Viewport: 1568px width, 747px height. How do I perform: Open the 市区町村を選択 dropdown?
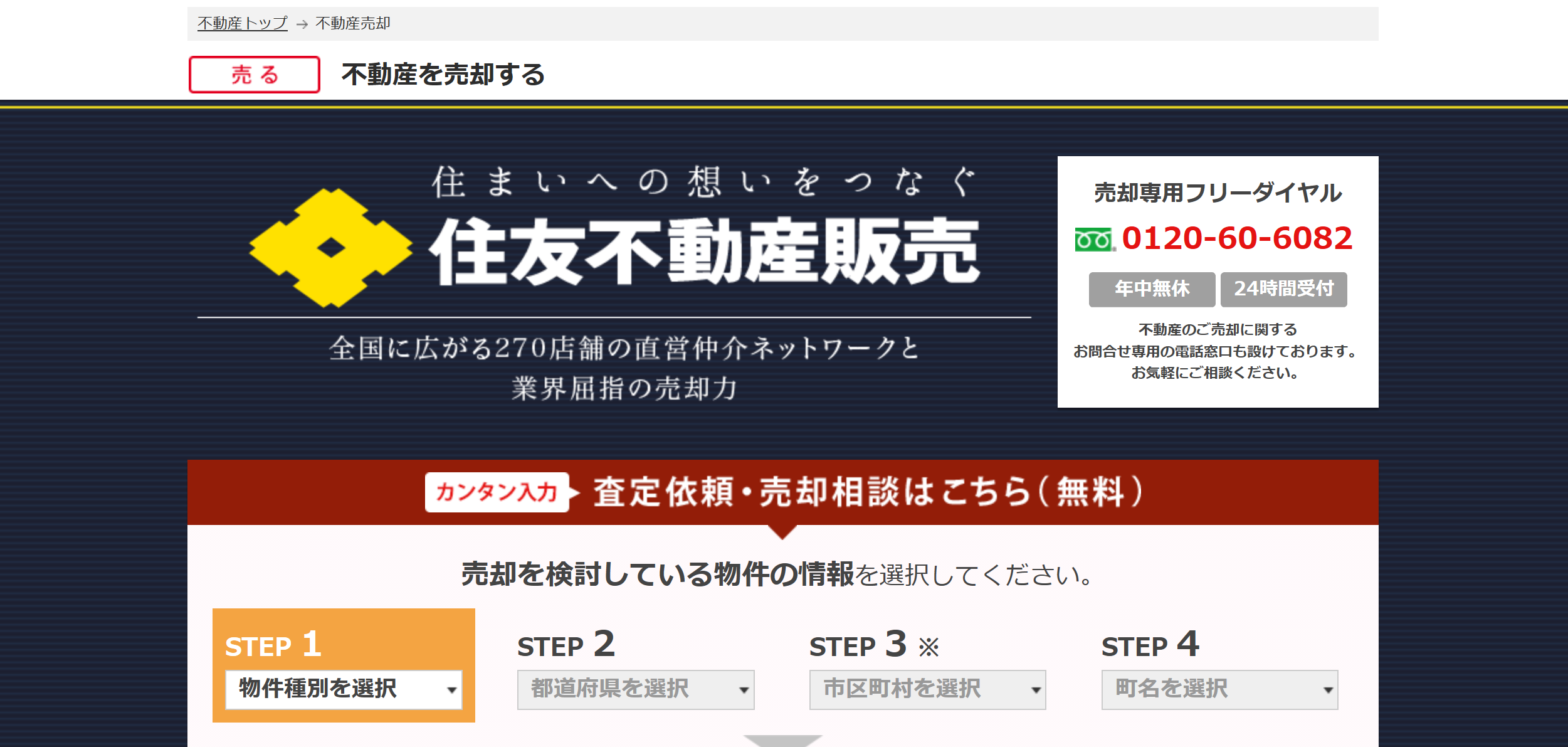(928, 689)
